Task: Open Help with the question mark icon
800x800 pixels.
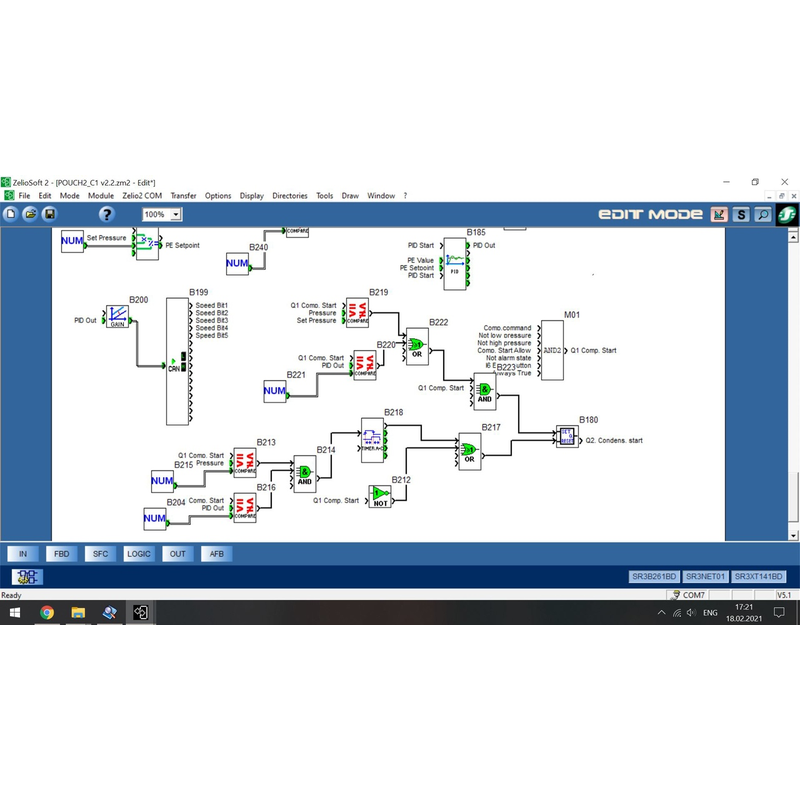Action: click(107, 214)
